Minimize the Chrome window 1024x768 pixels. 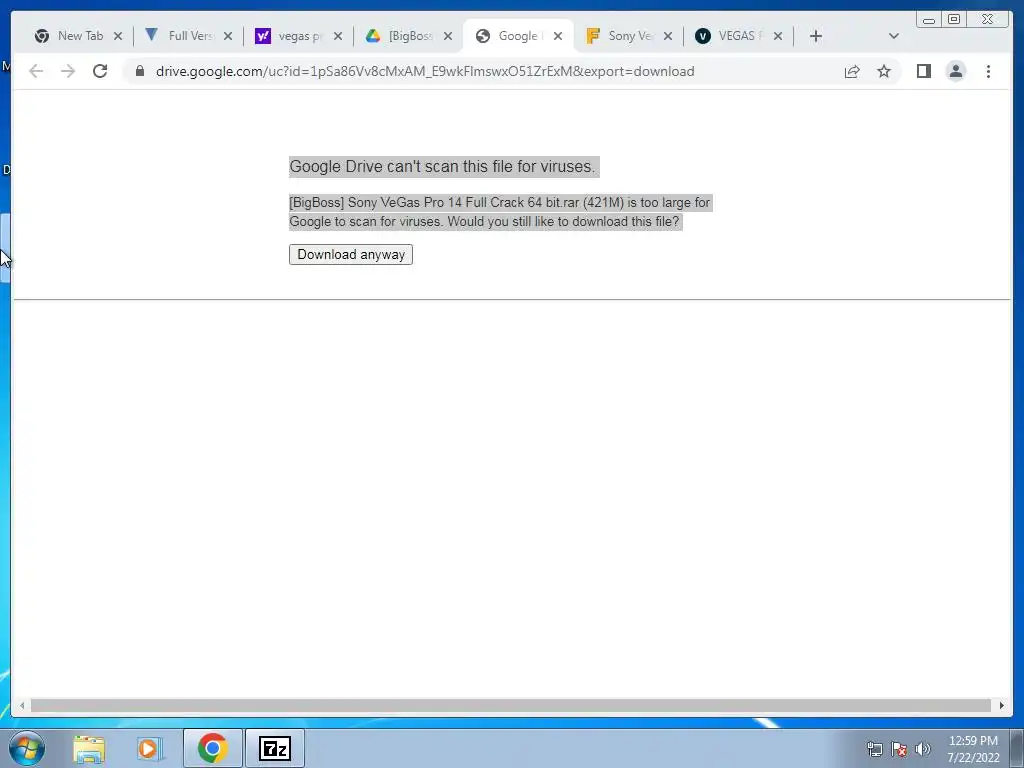point(929,20)
